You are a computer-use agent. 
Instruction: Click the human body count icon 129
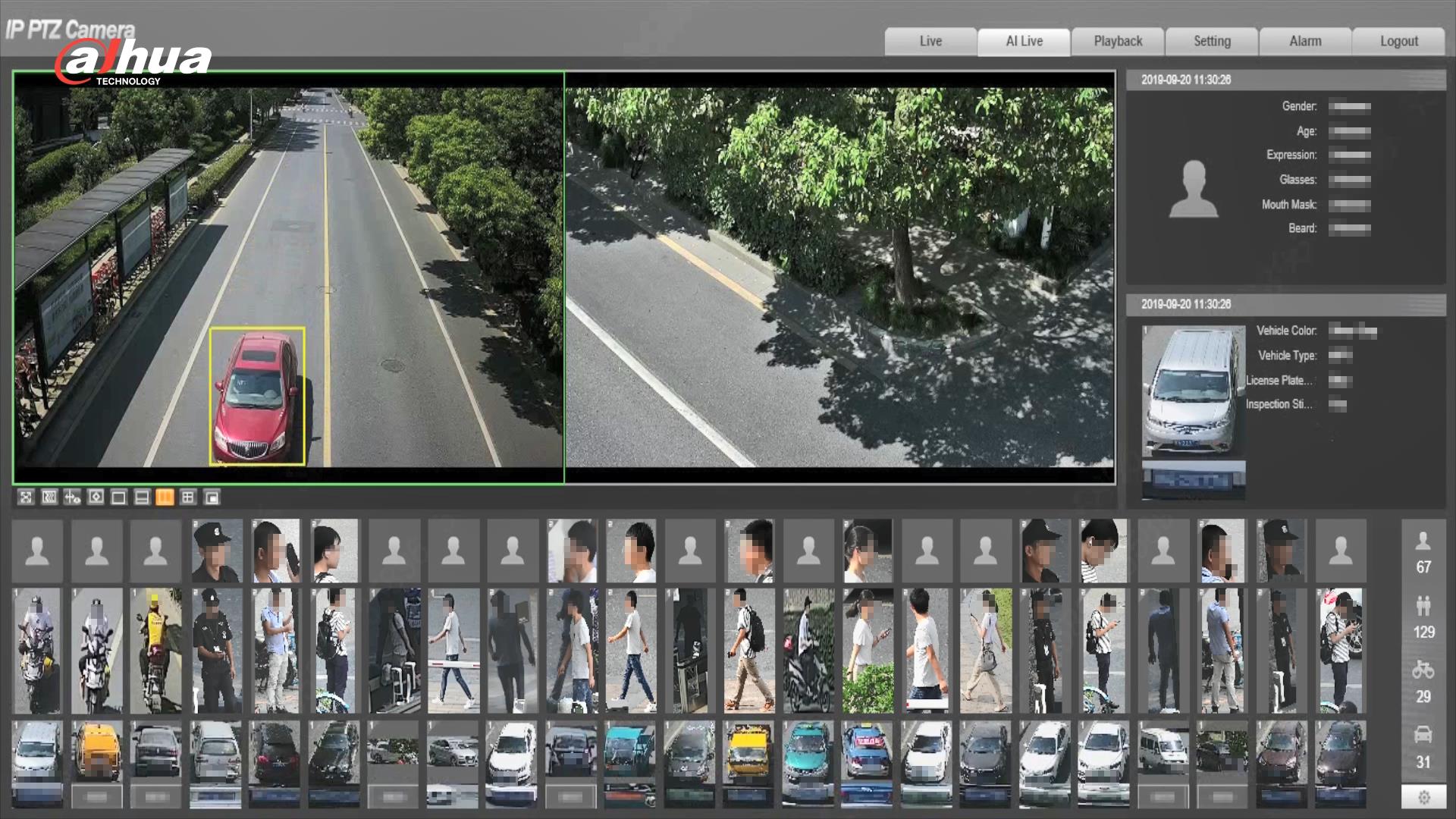[1423, 606]
